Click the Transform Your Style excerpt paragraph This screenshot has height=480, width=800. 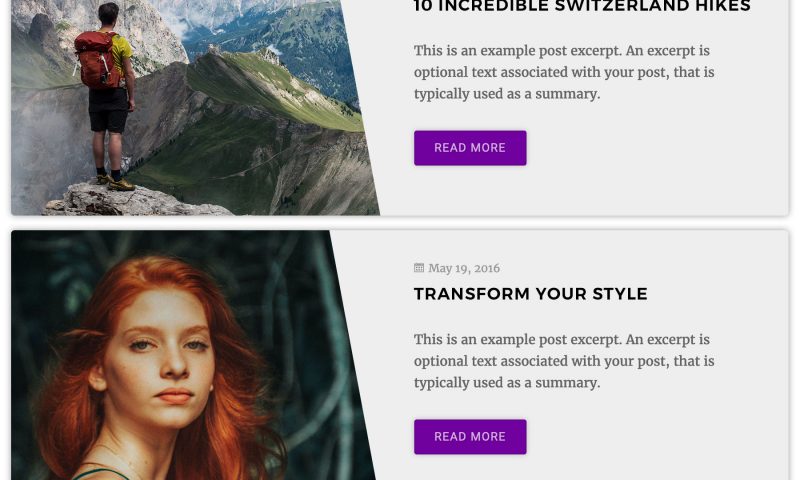(x=564, y=361)
